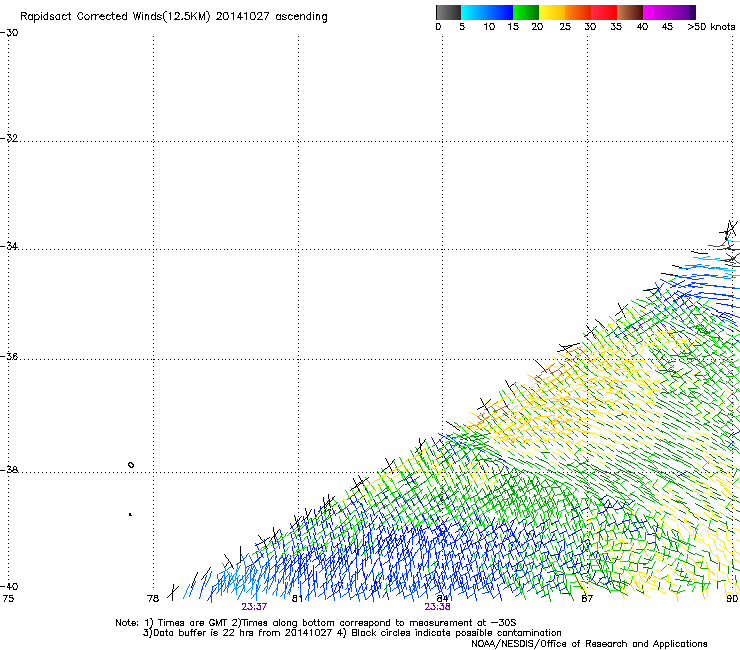The height and width of the screenshot is (650, 740).
Task: Click the '-36' latitude axis label
Action: (9, 356)
